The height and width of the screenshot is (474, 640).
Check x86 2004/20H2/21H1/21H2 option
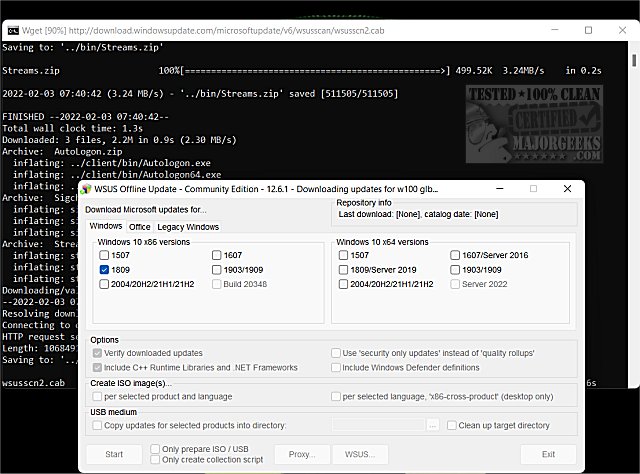[104, 284]
